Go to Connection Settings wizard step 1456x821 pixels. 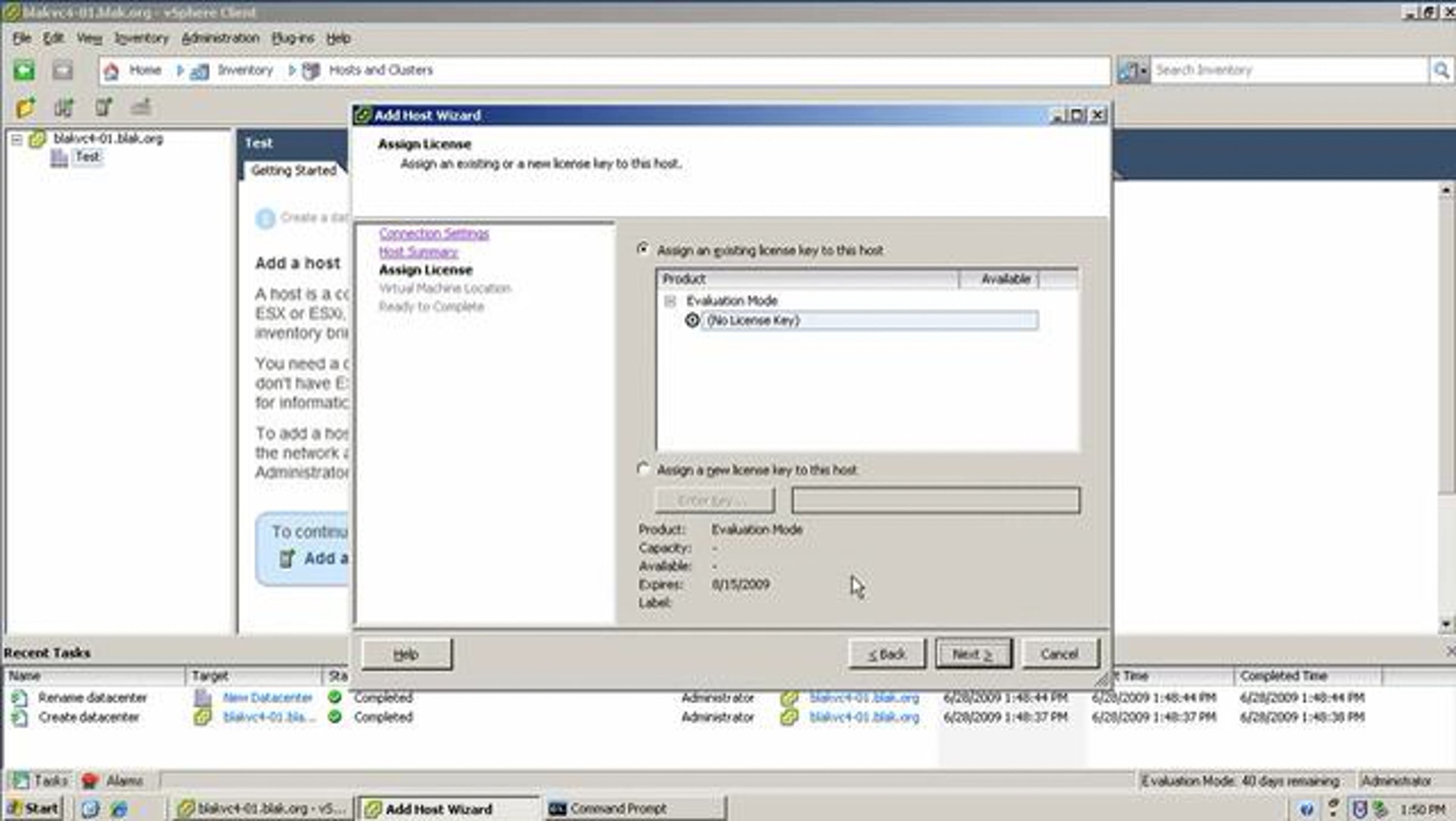click(x=434, y=233)
